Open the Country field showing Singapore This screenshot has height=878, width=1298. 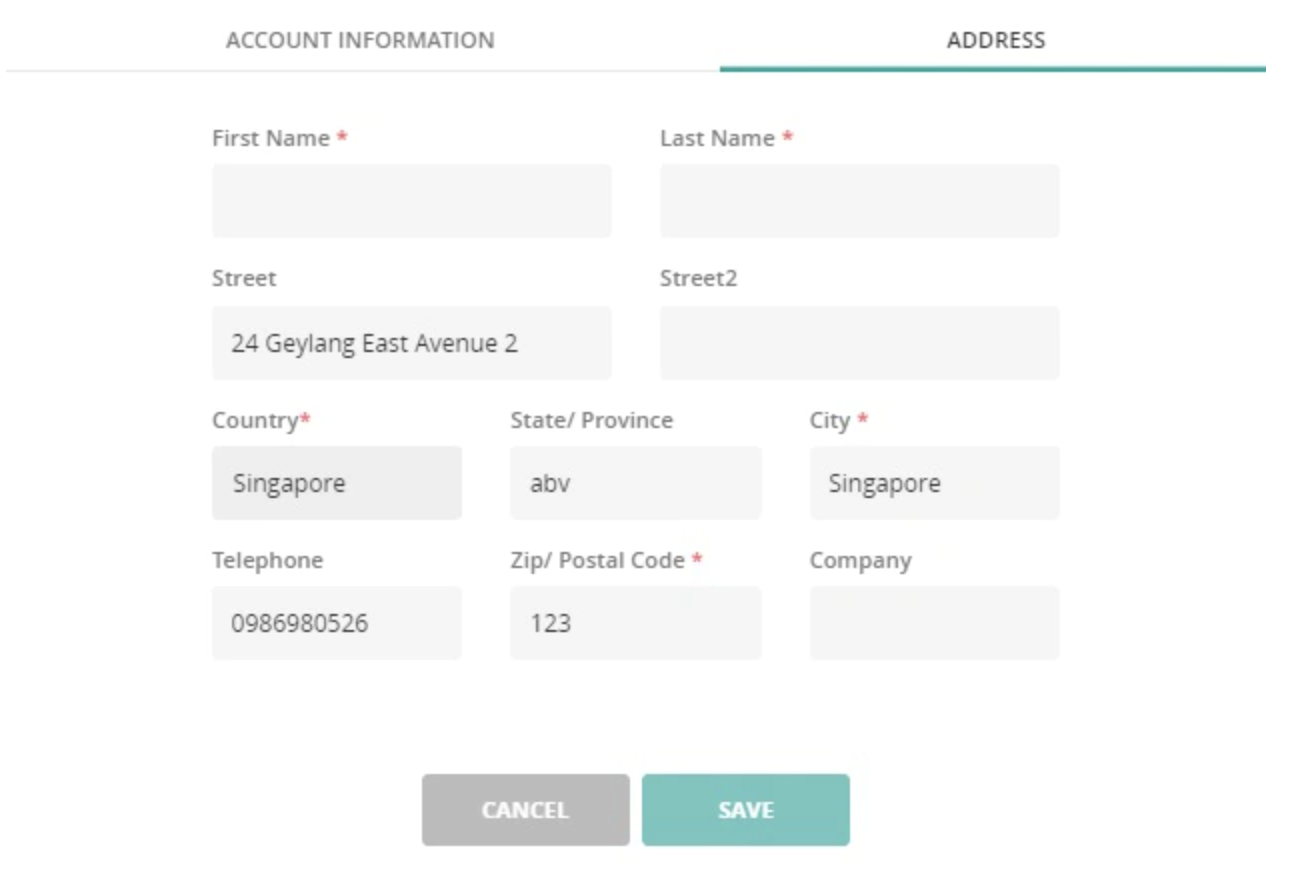point(337,482)
